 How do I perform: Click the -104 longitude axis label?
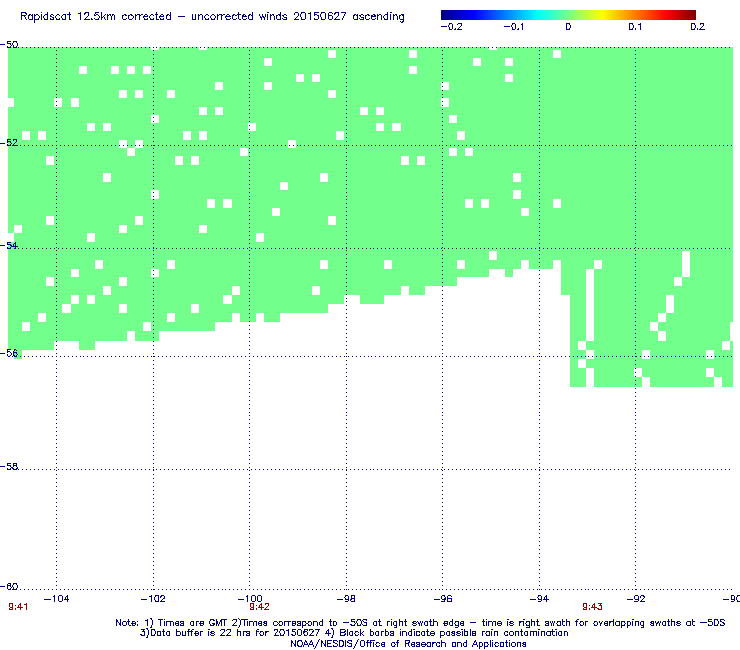click(x=56, y=599)
